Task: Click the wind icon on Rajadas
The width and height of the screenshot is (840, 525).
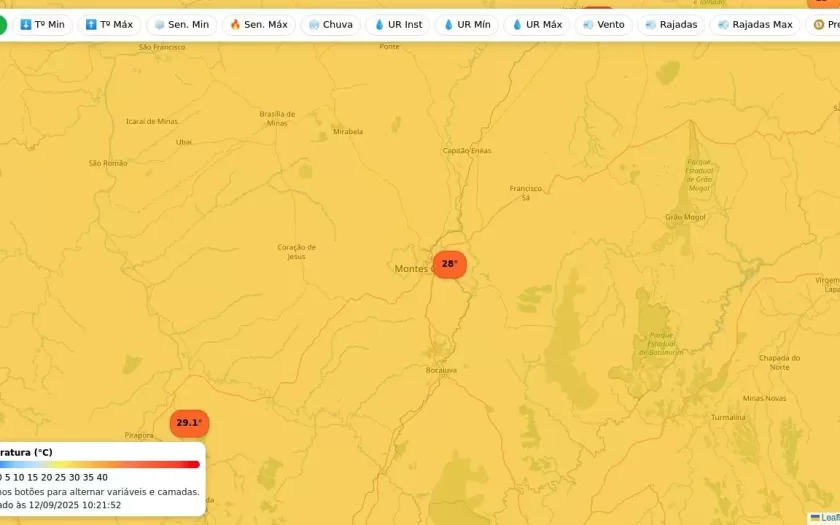Action: [651, 24]
